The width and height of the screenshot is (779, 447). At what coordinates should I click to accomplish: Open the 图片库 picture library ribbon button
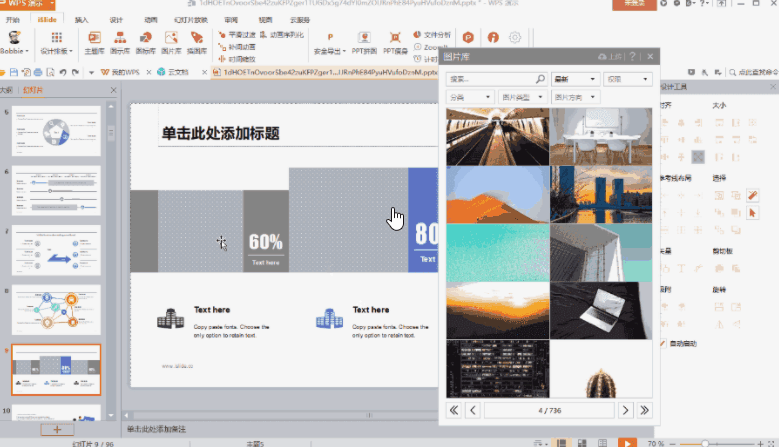click(171, 42)
